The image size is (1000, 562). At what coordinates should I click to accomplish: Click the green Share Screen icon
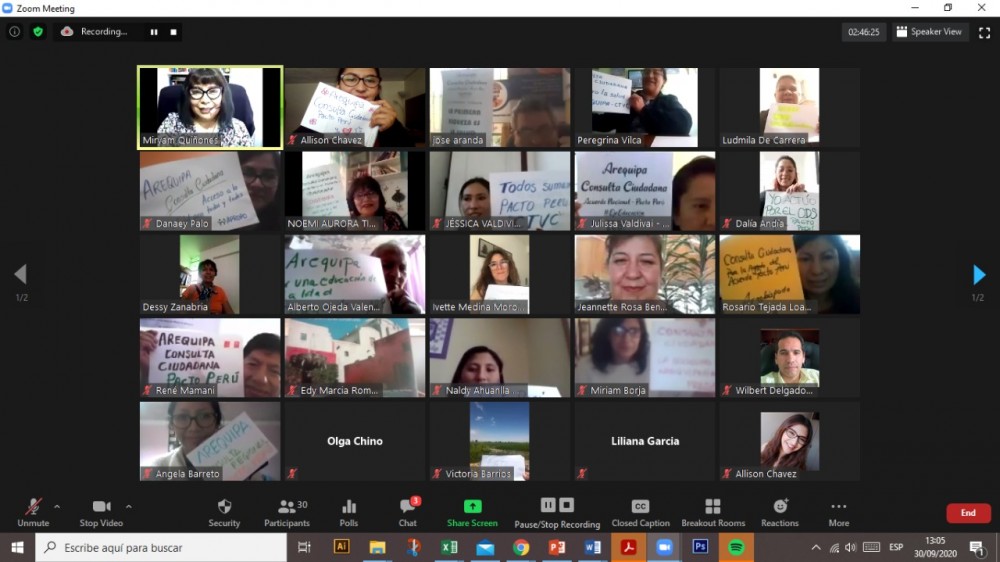tap(472, 507)
